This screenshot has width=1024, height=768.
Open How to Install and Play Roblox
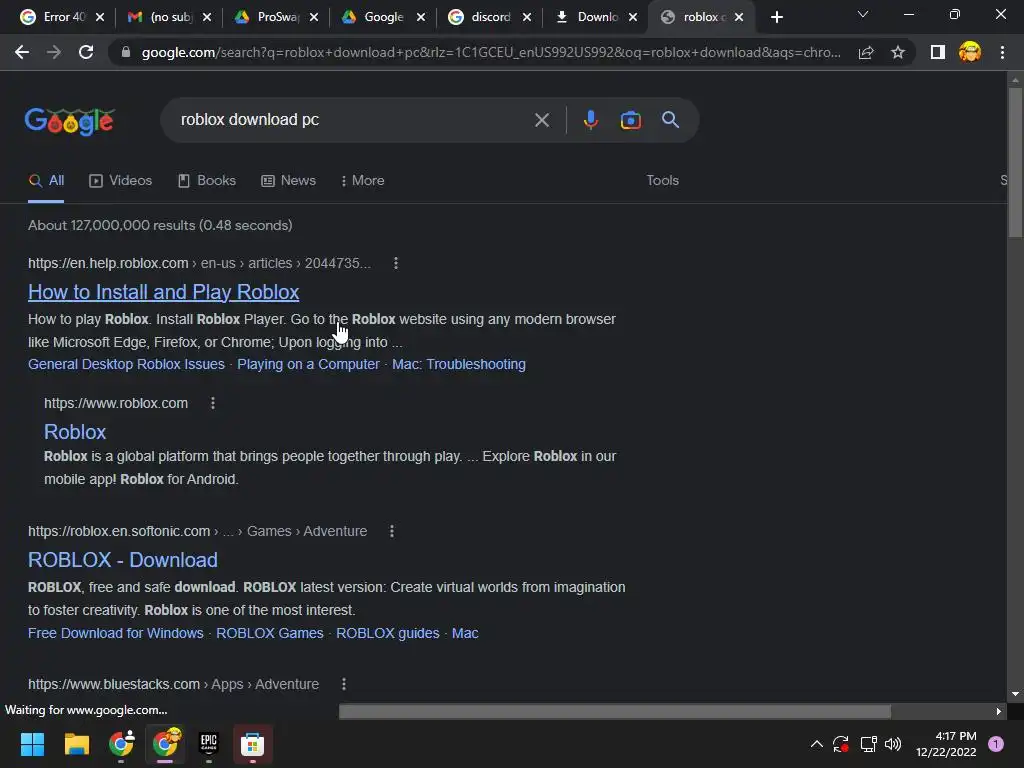tap(163, 292)
